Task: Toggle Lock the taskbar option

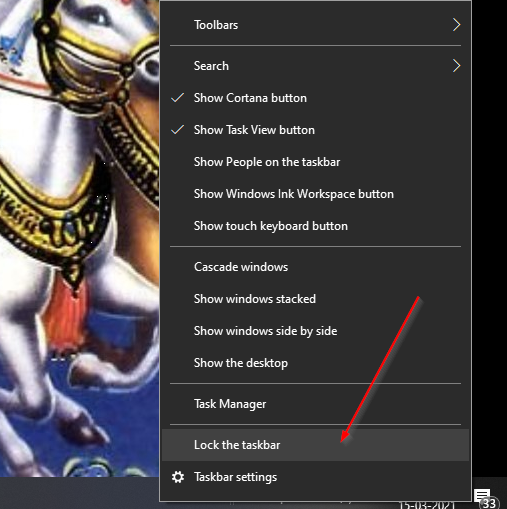Action: pyautogui.click(x=315, y=445)
